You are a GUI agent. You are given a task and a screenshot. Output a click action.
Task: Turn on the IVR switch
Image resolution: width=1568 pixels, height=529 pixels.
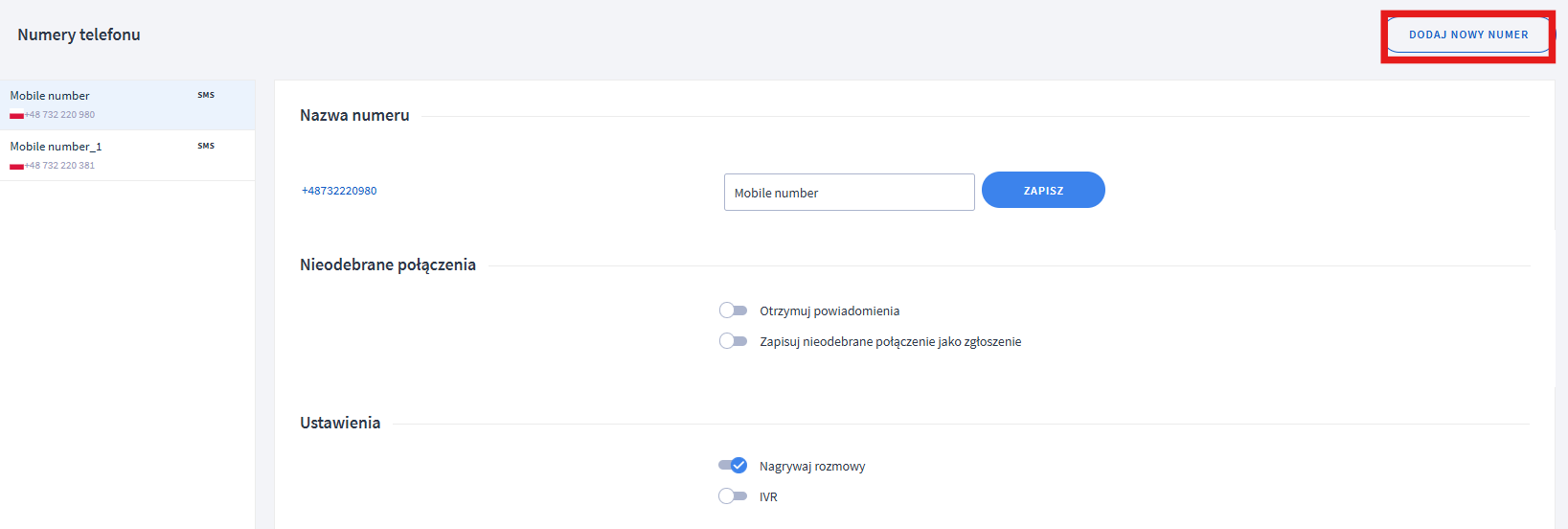tap(733, 496)
